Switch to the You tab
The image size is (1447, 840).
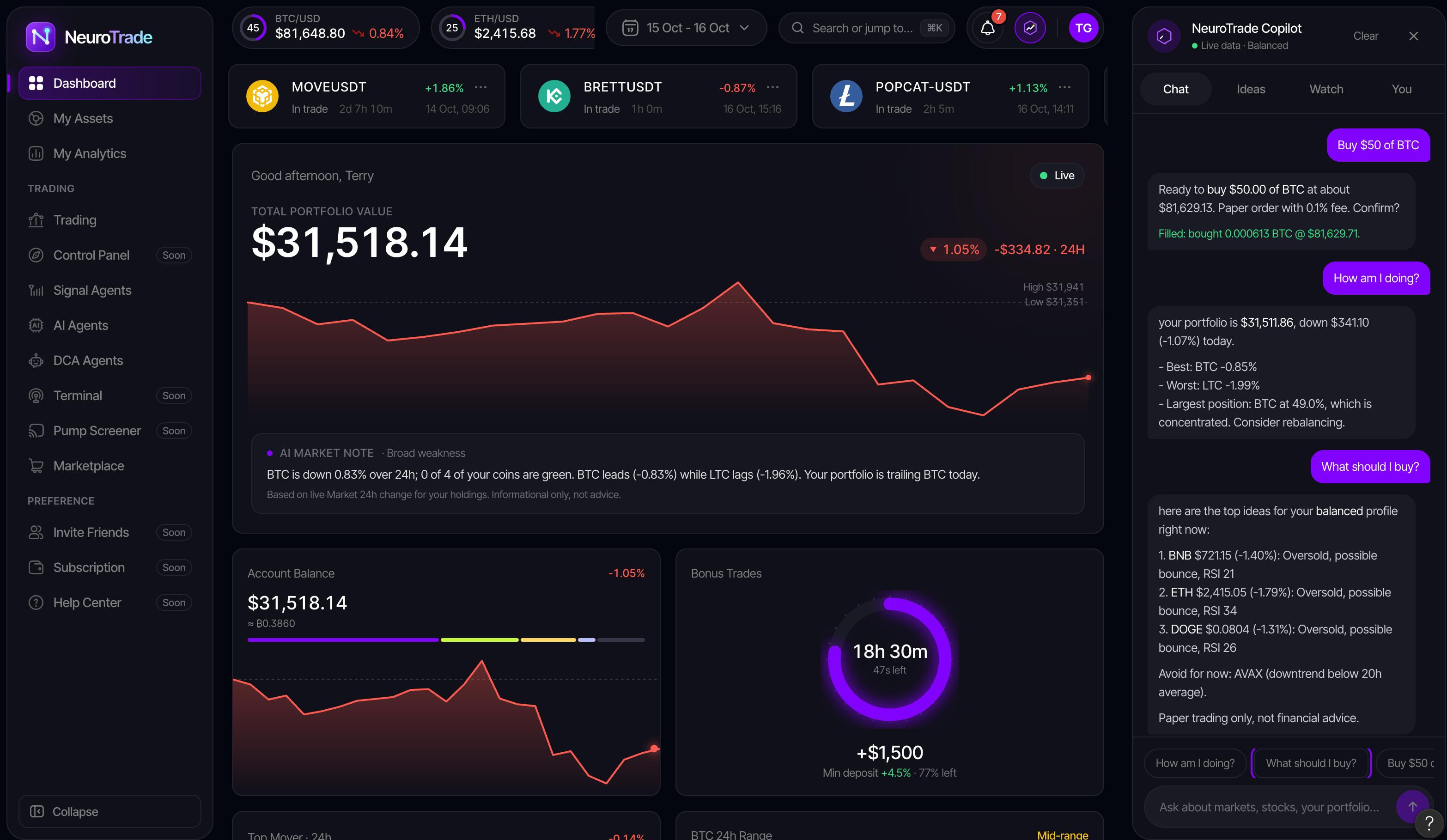[1401, 89]
